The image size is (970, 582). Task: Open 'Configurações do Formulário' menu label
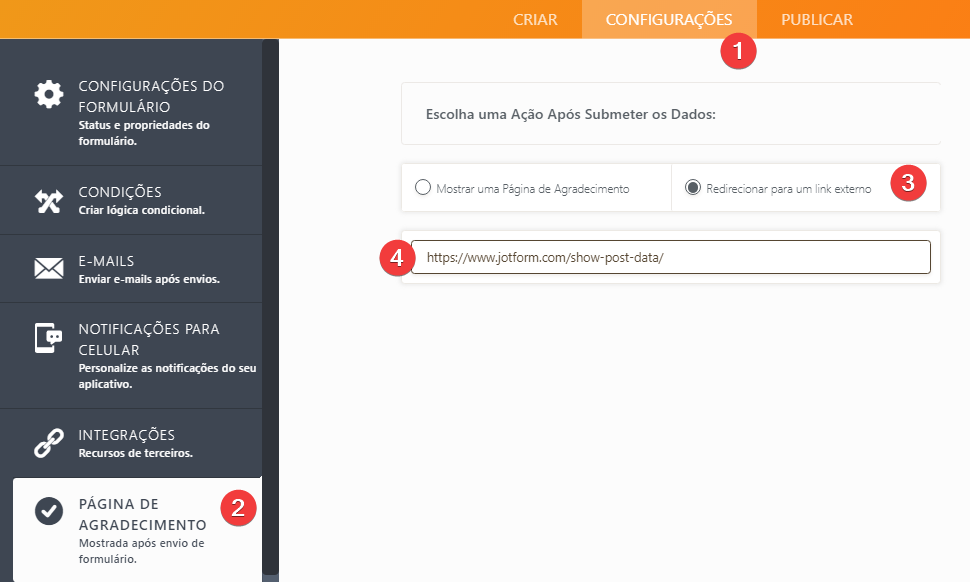click(151, 96)
